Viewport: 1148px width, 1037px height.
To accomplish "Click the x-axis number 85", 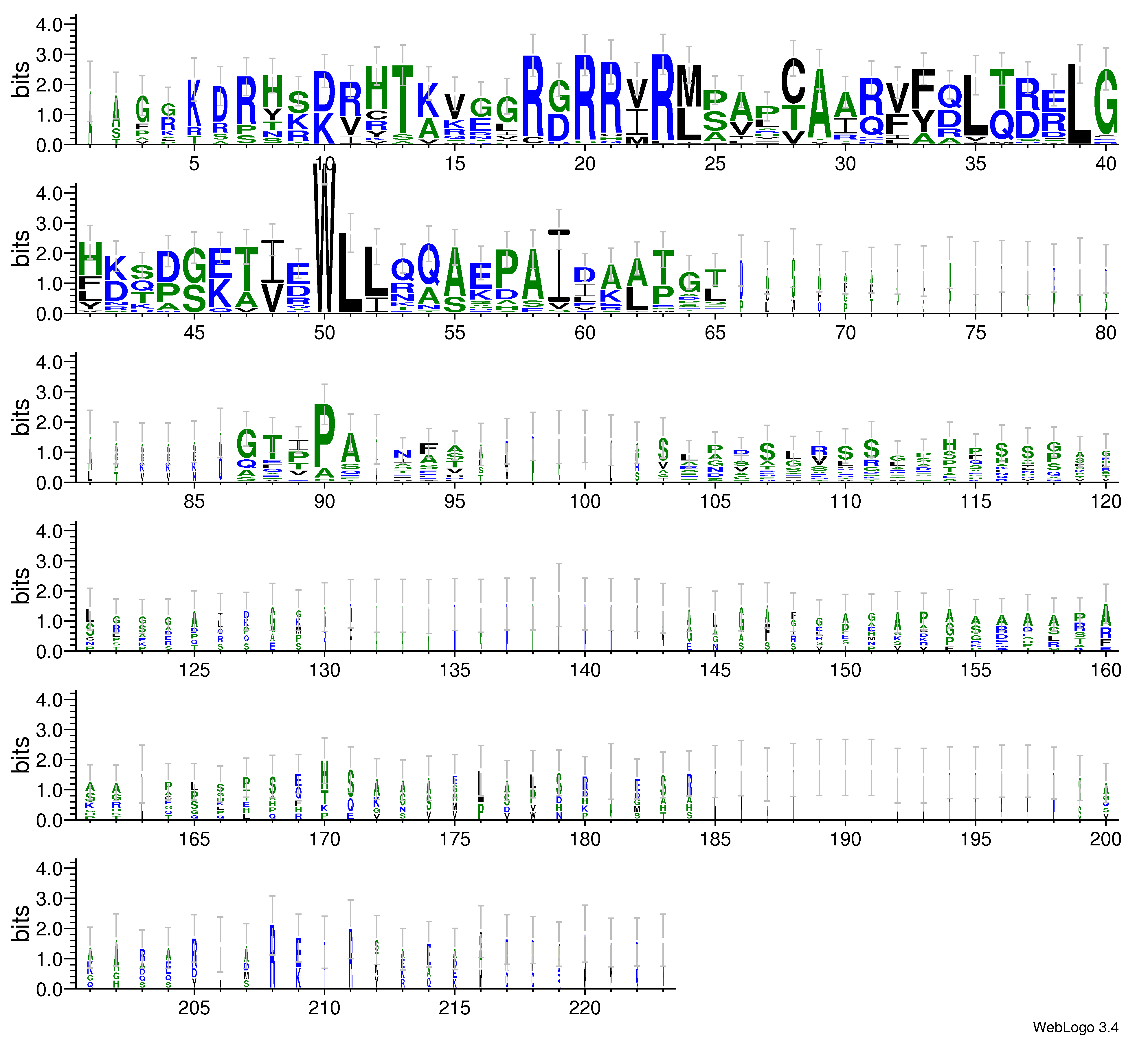I will click(194, 501).
